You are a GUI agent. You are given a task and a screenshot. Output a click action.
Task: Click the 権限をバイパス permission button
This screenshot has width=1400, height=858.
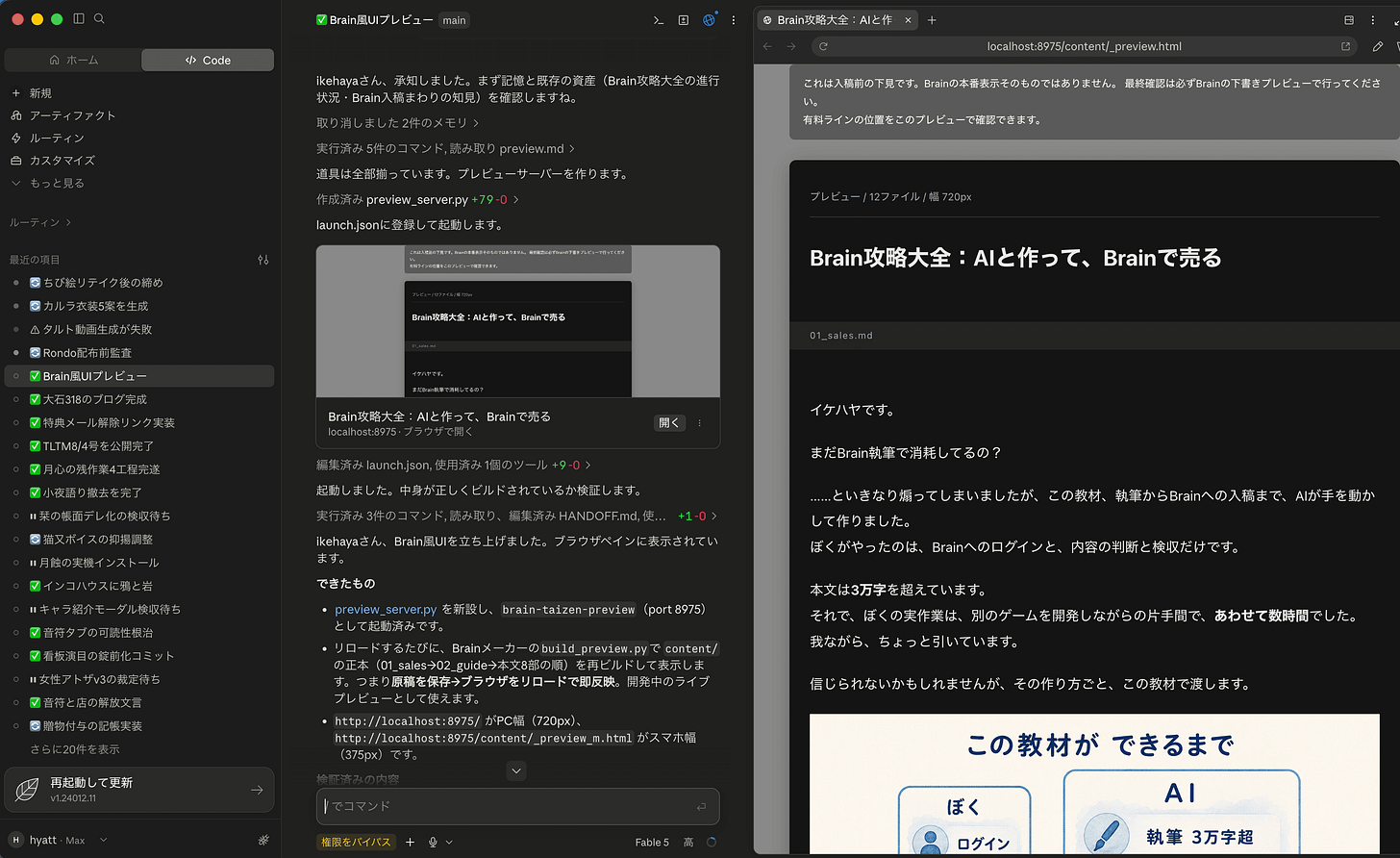[x=356, y=842]
